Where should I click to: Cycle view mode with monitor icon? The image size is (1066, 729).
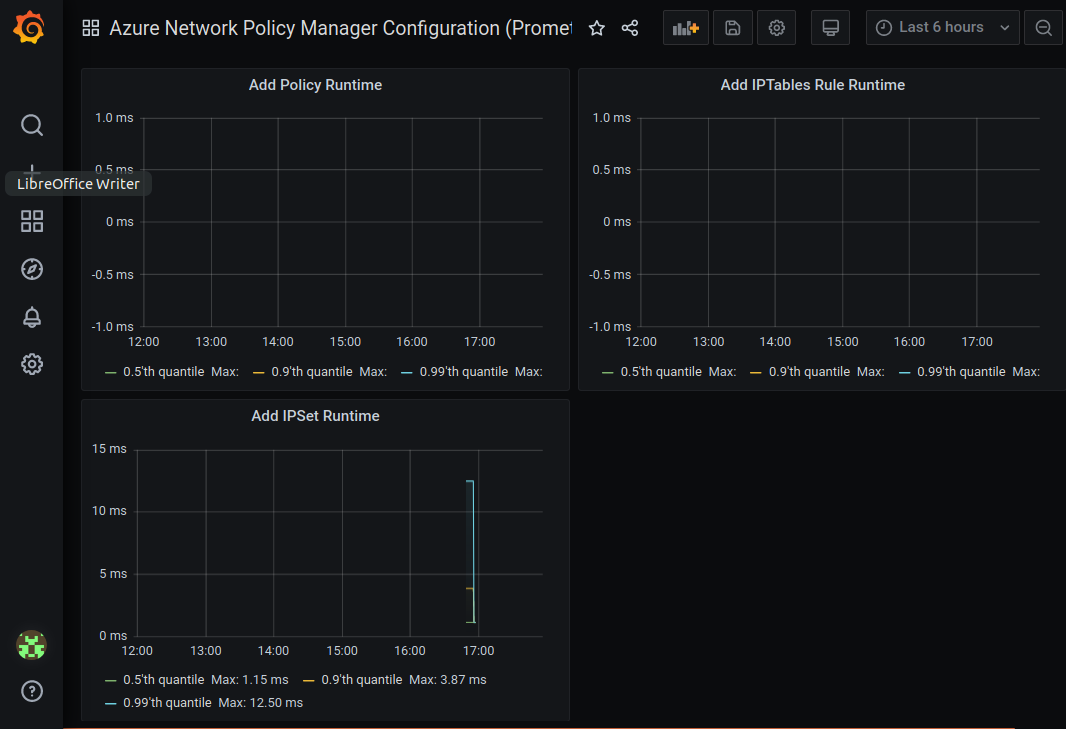(830, 28)
